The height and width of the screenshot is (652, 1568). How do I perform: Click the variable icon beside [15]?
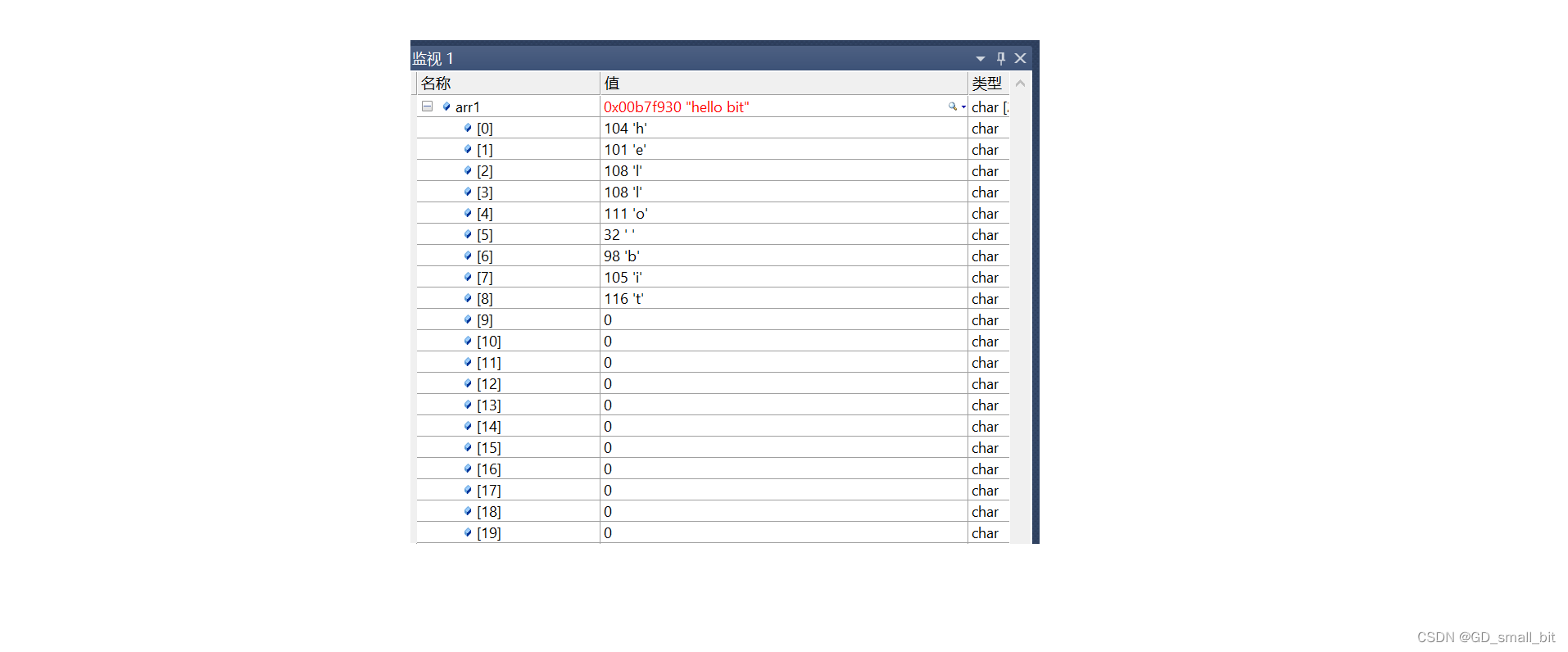click(468, 447)
